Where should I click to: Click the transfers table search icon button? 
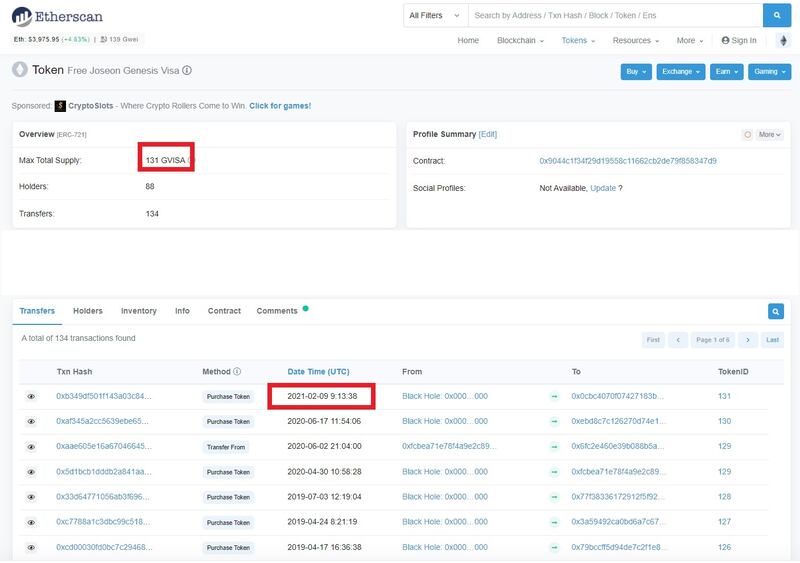pyautogui.click(x=776, y=311)
